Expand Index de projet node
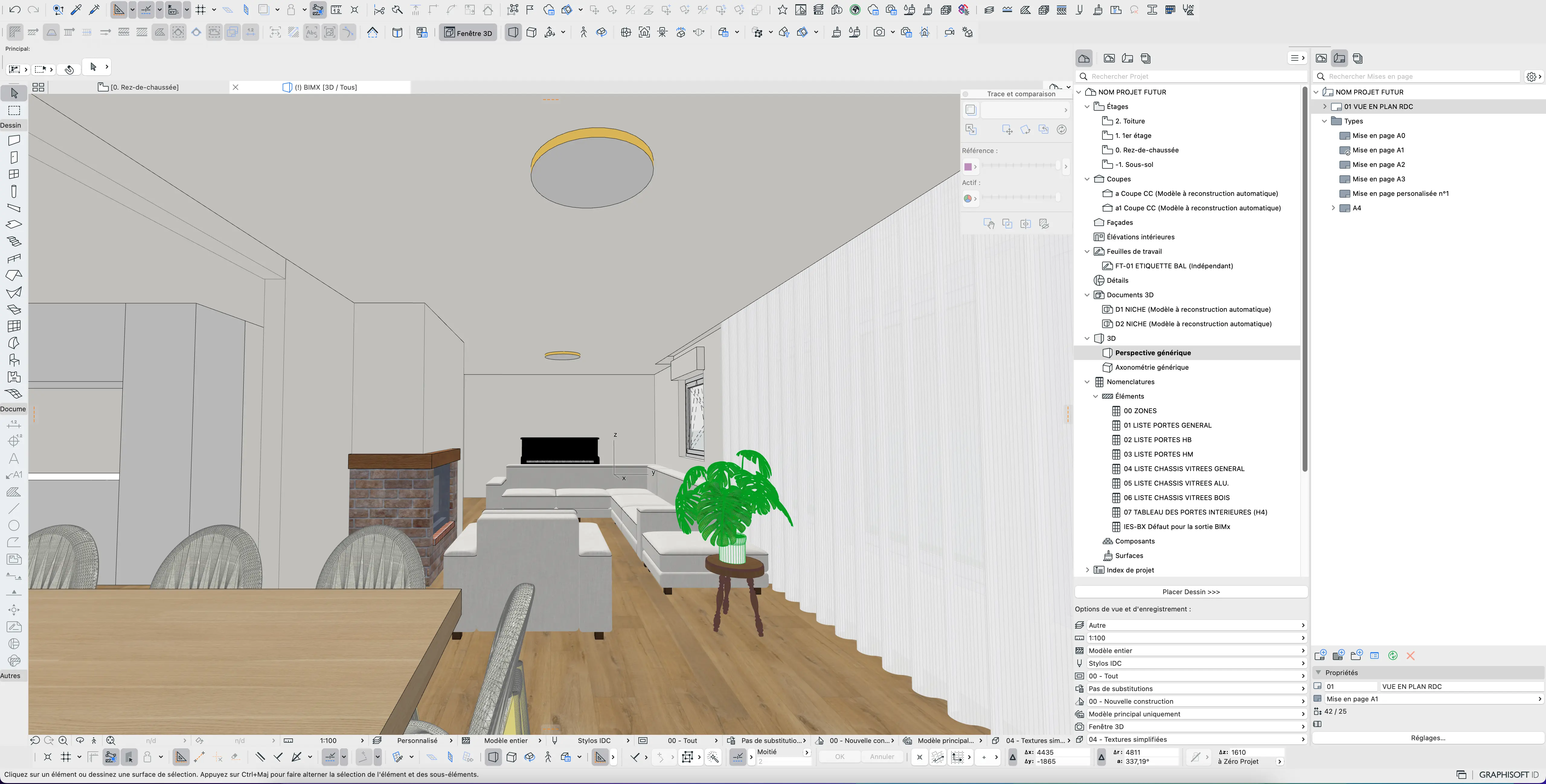Image resolution: width=1546 pixels, height=784 pixels. (x=1087, y=570)
